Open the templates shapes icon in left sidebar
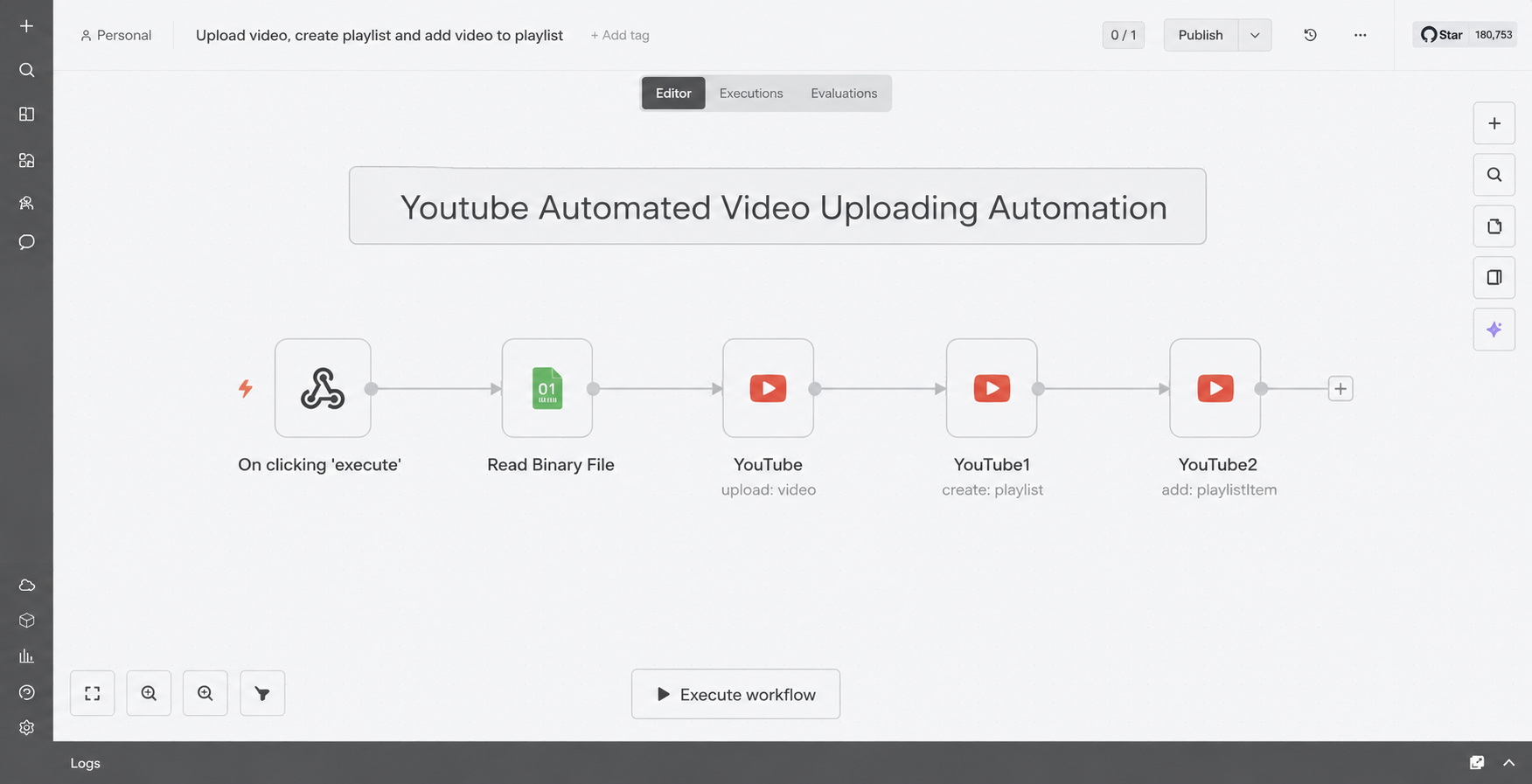 click(26, 160)
